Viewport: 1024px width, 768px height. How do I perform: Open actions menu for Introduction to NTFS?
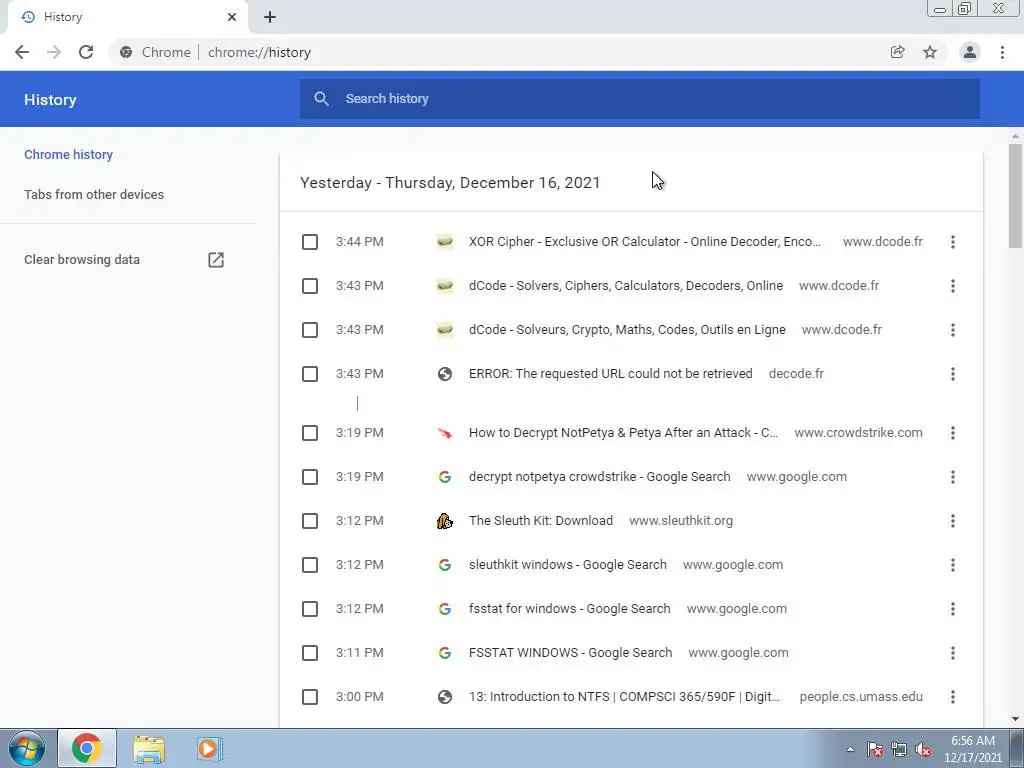pos(953,697)
